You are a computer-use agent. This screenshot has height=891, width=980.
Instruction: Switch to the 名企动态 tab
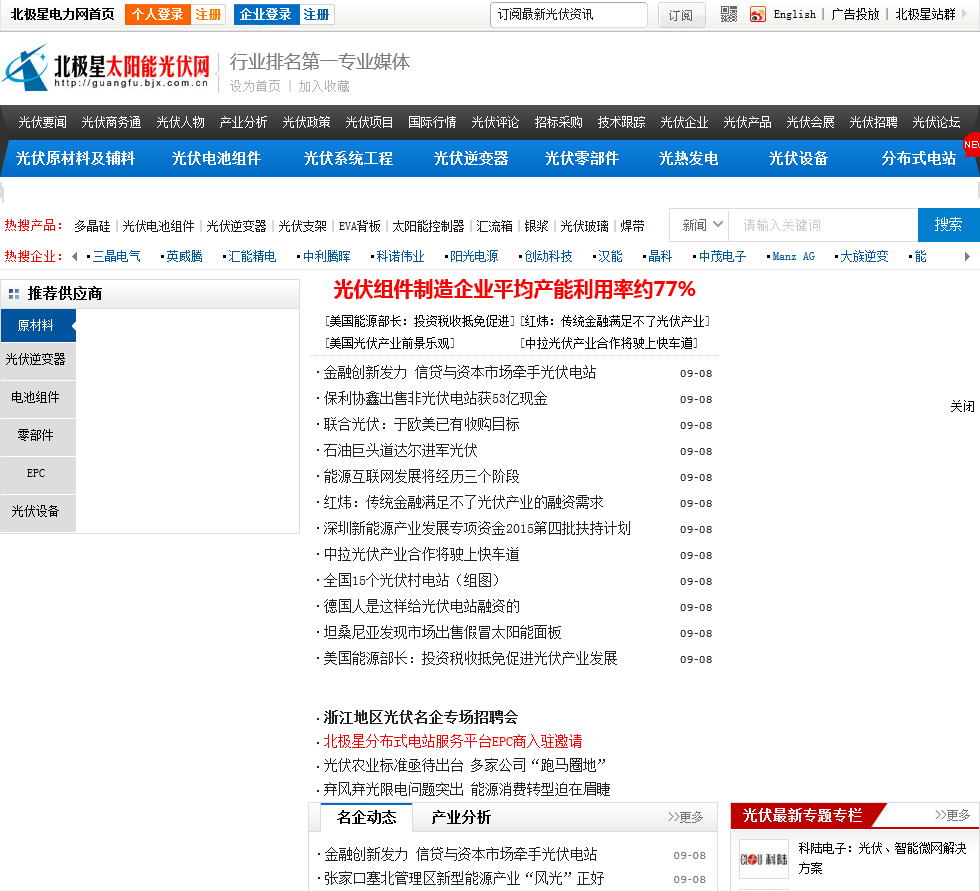pos(367,817)
